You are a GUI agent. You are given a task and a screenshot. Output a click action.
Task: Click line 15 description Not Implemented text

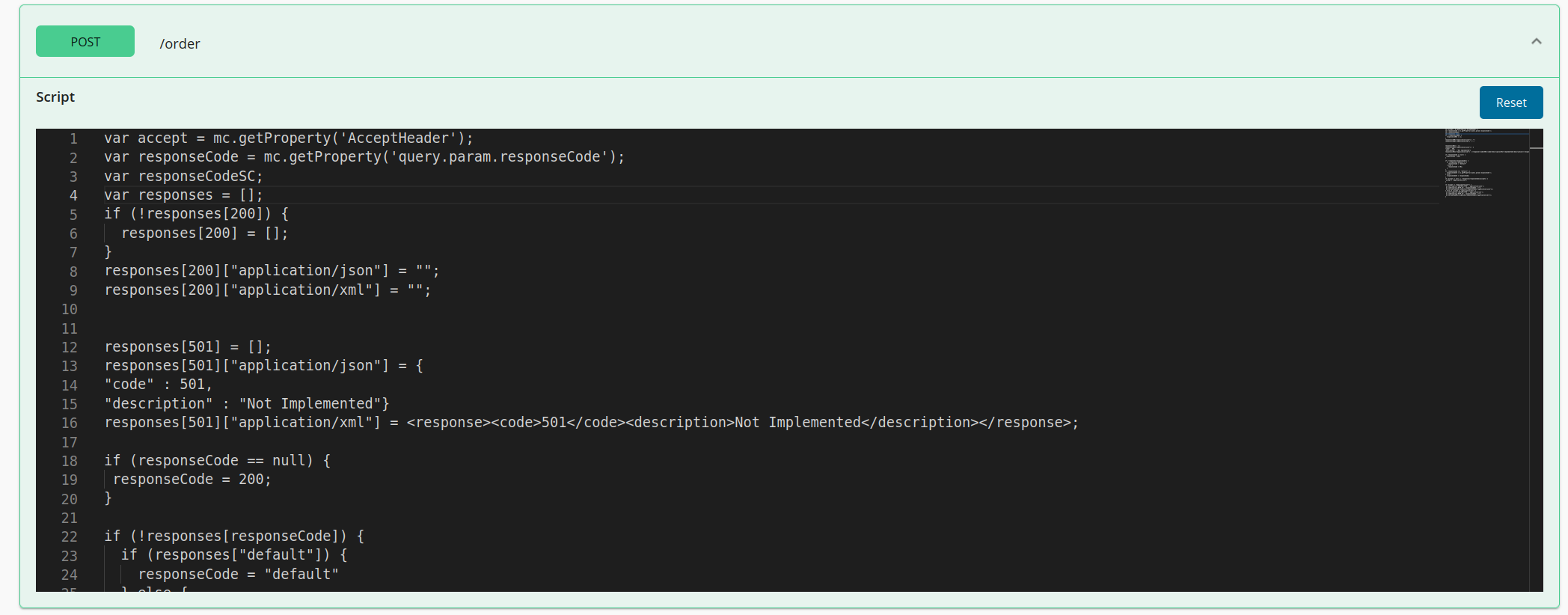coord(247,403)
